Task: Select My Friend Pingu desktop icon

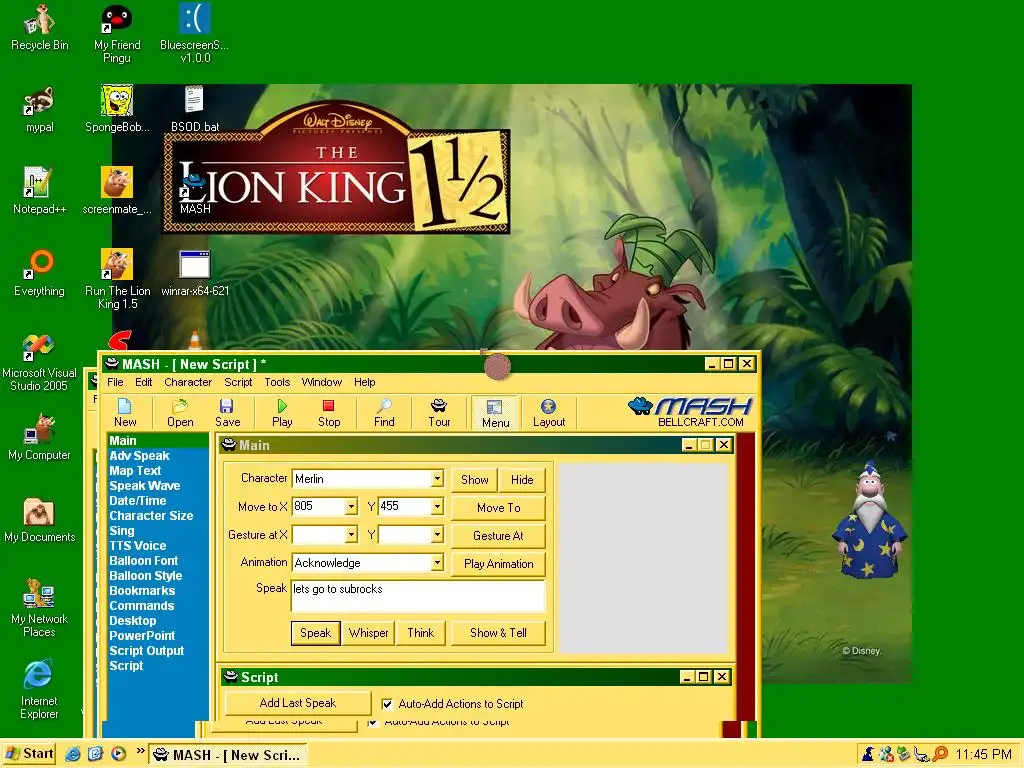Action: pyautogui.click(x=117, y=34)
